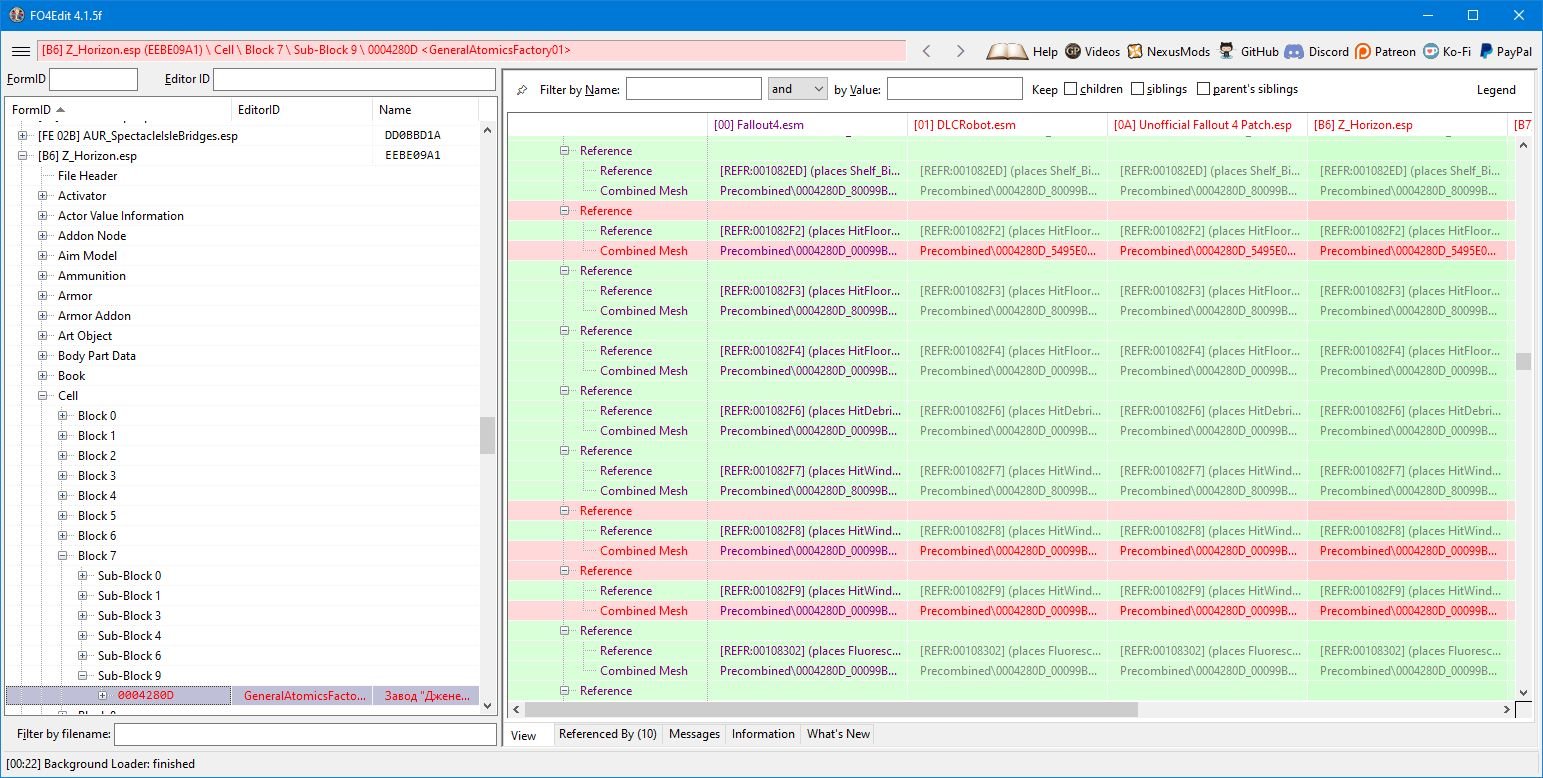Click the Videos link button

pos(1092,51)
